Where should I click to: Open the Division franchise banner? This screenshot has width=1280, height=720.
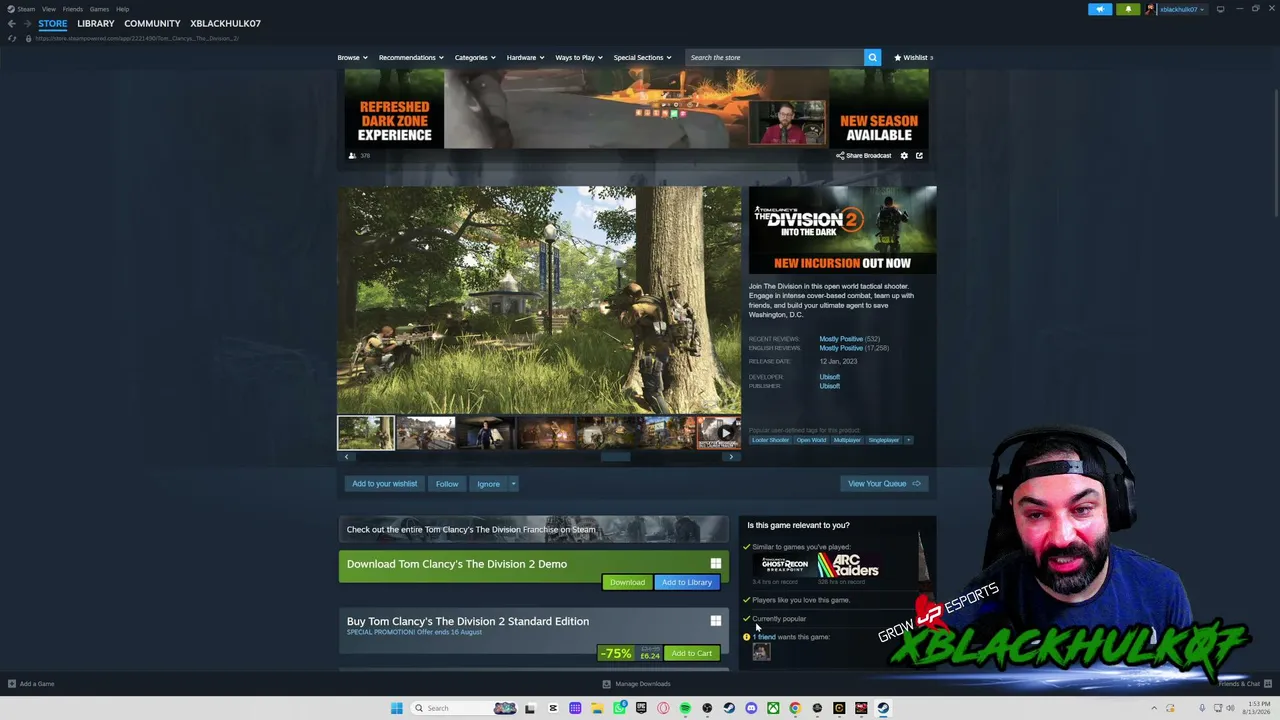534,530
